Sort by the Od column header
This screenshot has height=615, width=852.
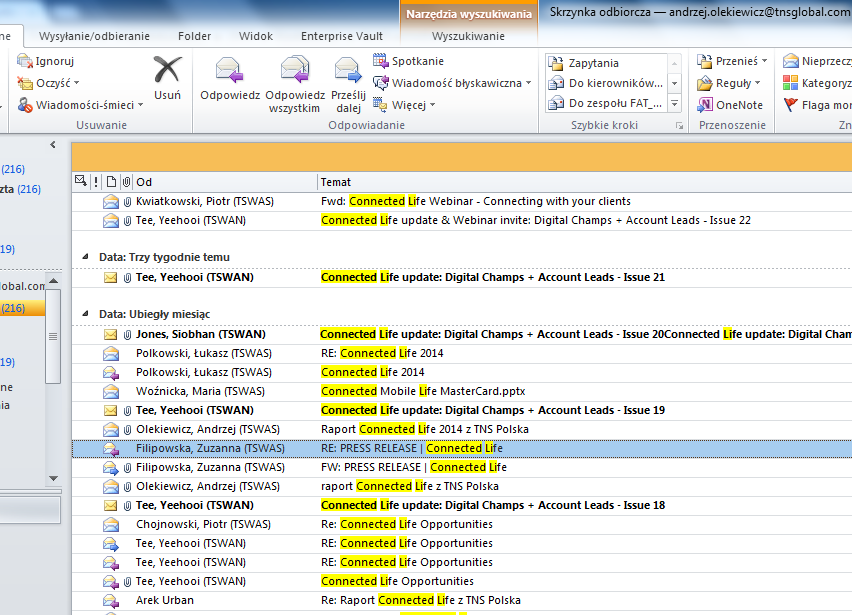(224, 182)
